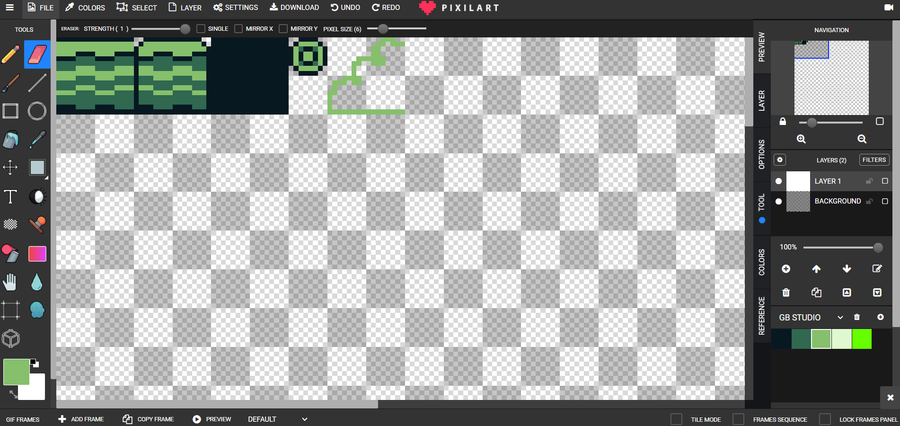This screenshot has height=426, width=900.
Task: Open the Colors menu
Action: (84, 7)
